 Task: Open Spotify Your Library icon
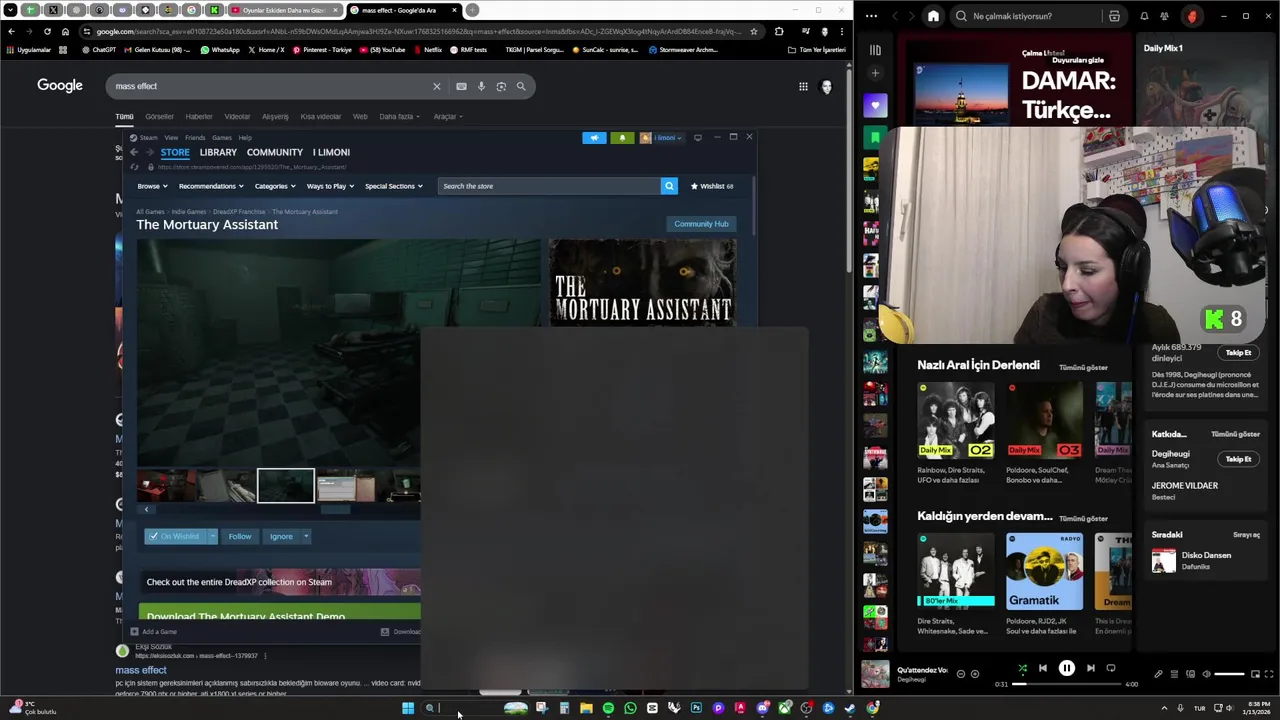pos(875,50)
